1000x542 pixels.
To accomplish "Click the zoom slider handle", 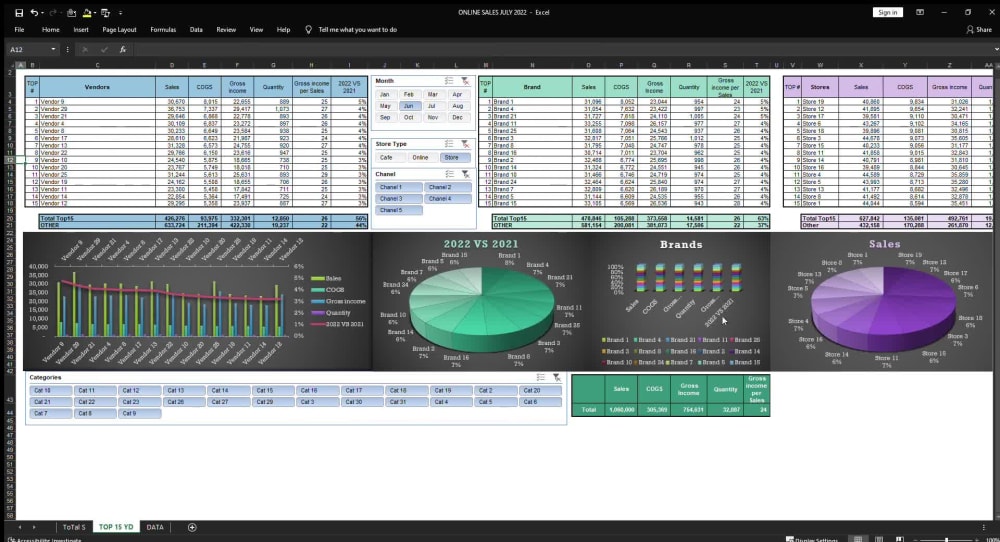I will [x=946, y=539].
